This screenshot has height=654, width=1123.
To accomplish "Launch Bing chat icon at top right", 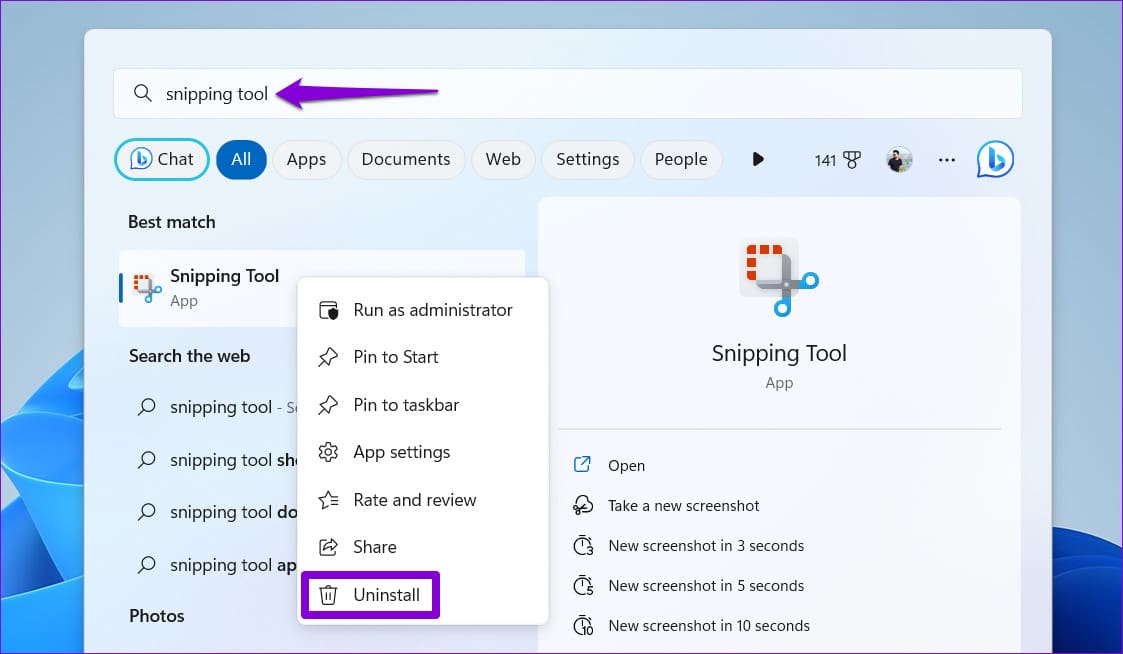I will click(x=996, y=159).
